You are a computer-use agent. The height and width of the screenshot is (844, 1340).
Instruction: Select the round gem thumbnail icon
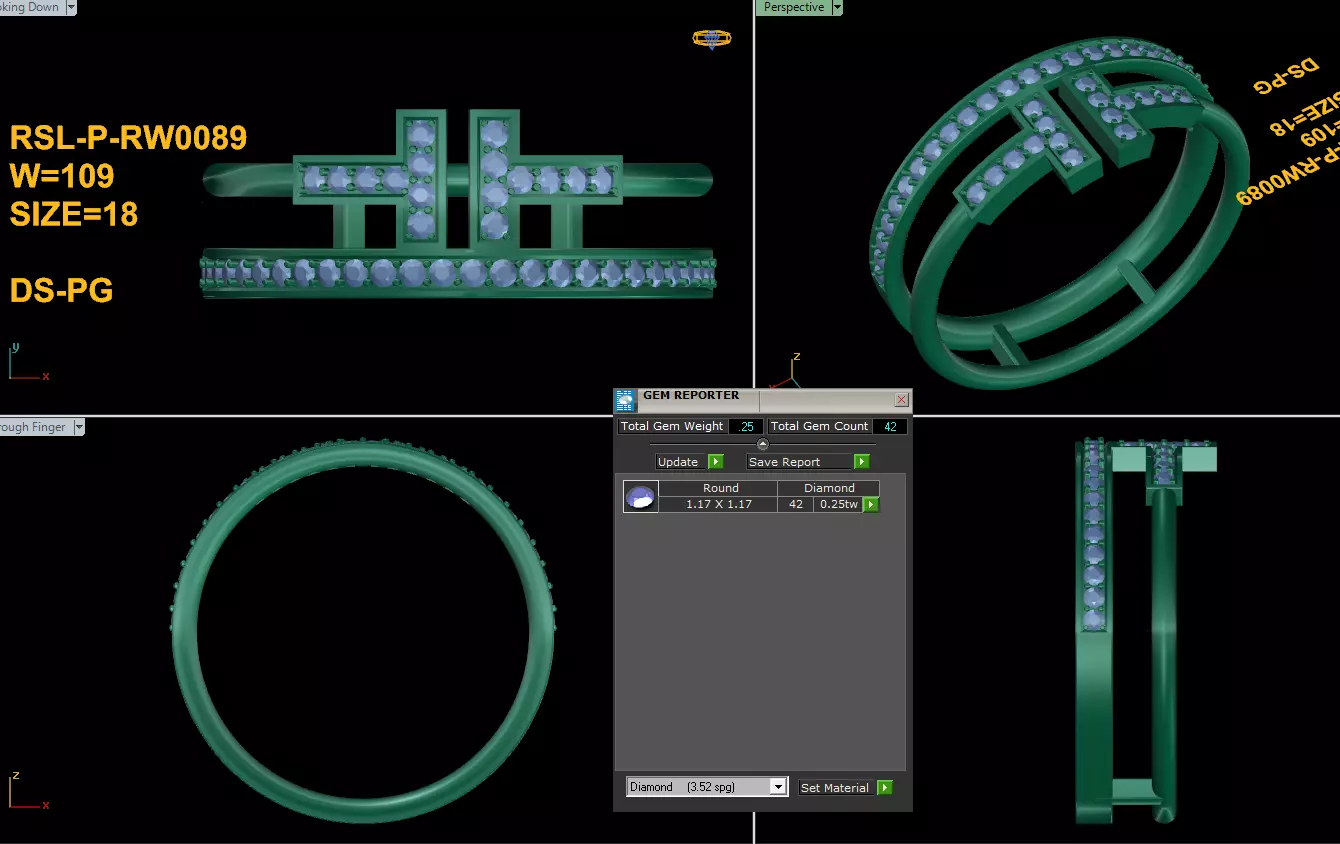pos(640,496)
